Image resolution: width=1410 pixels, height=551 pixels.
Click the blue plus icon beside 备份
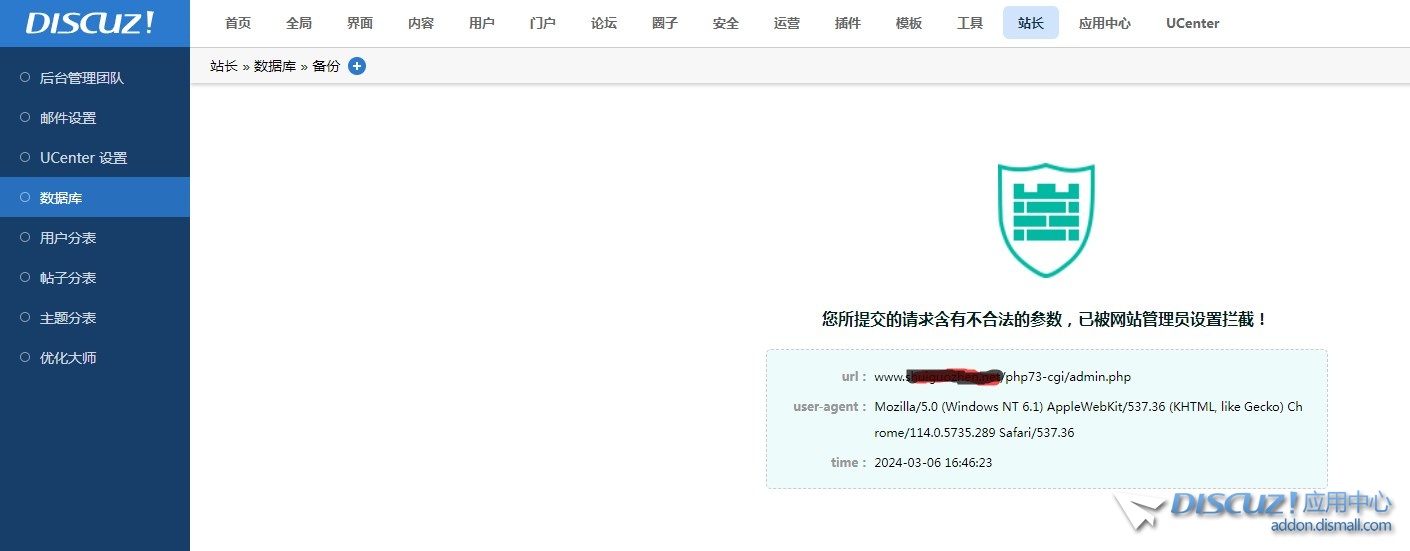[x=357, y=66]
